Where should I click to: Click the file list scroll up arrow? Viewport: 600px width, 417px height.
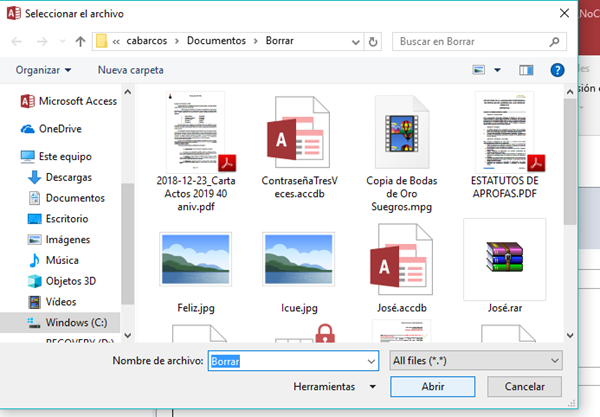point(570,92)
